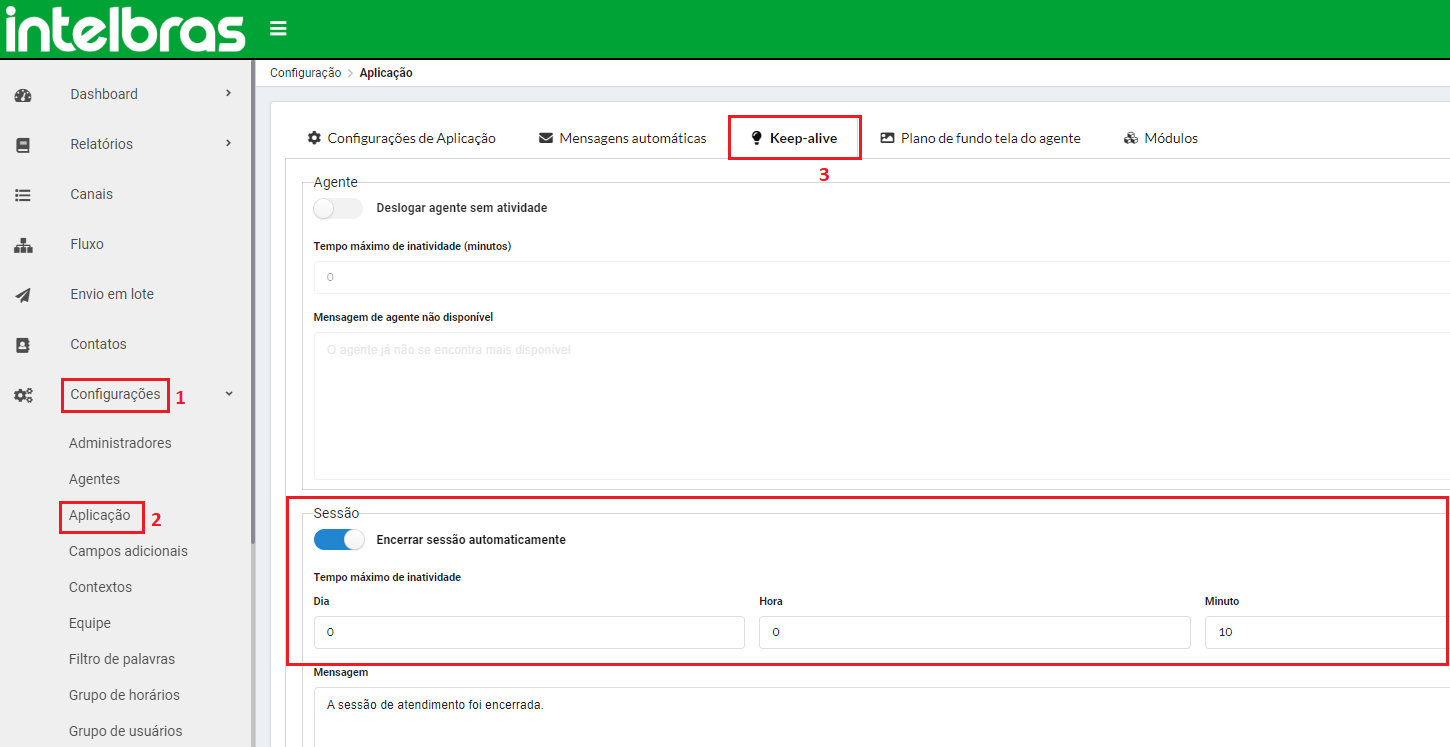The width and height of the screenshot is (1450, 747).
Task: Click the cubes icon on Módulos tab
Action: click(1131, 138)
